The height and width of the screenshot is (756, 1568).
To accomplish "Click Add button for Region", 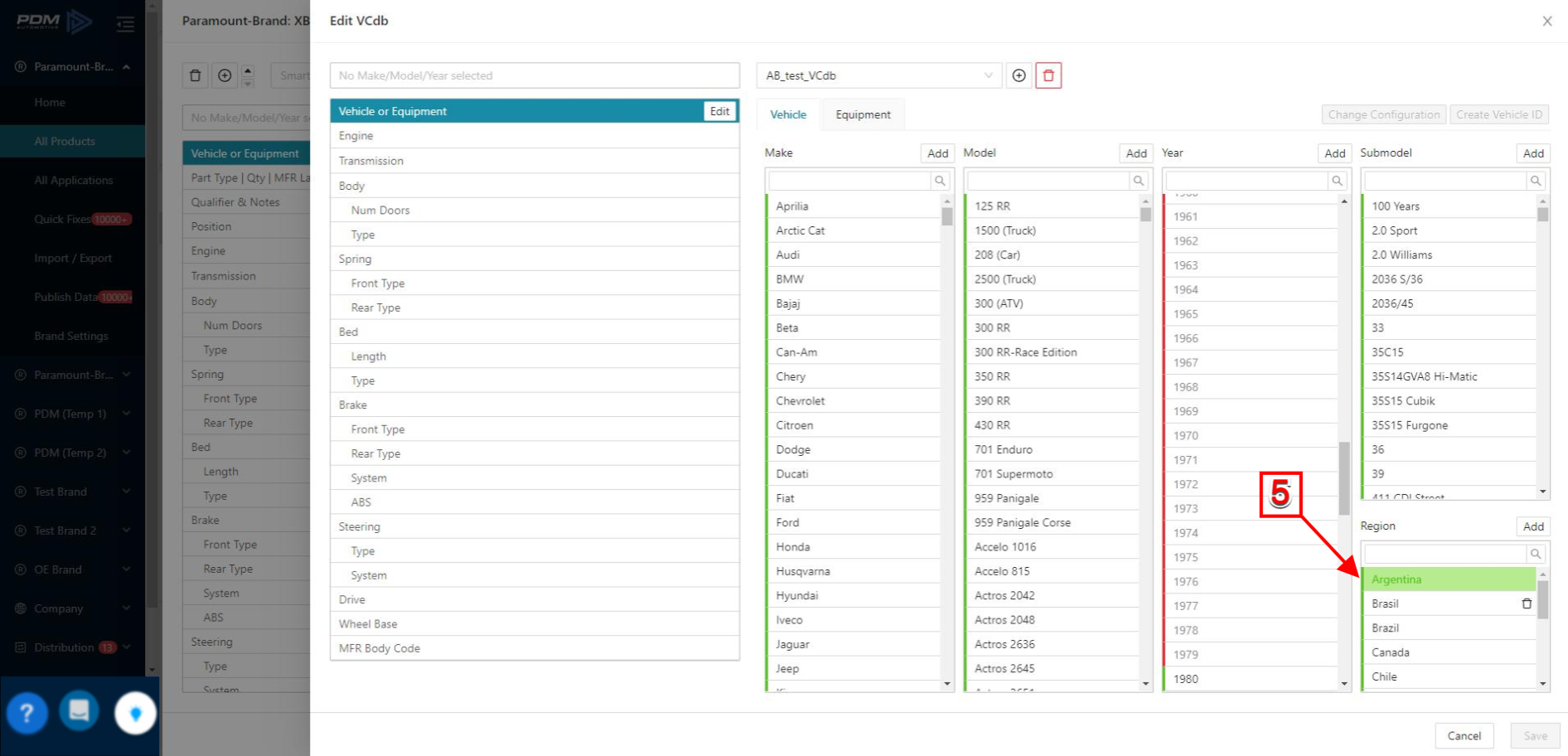I will (1533, 526).
